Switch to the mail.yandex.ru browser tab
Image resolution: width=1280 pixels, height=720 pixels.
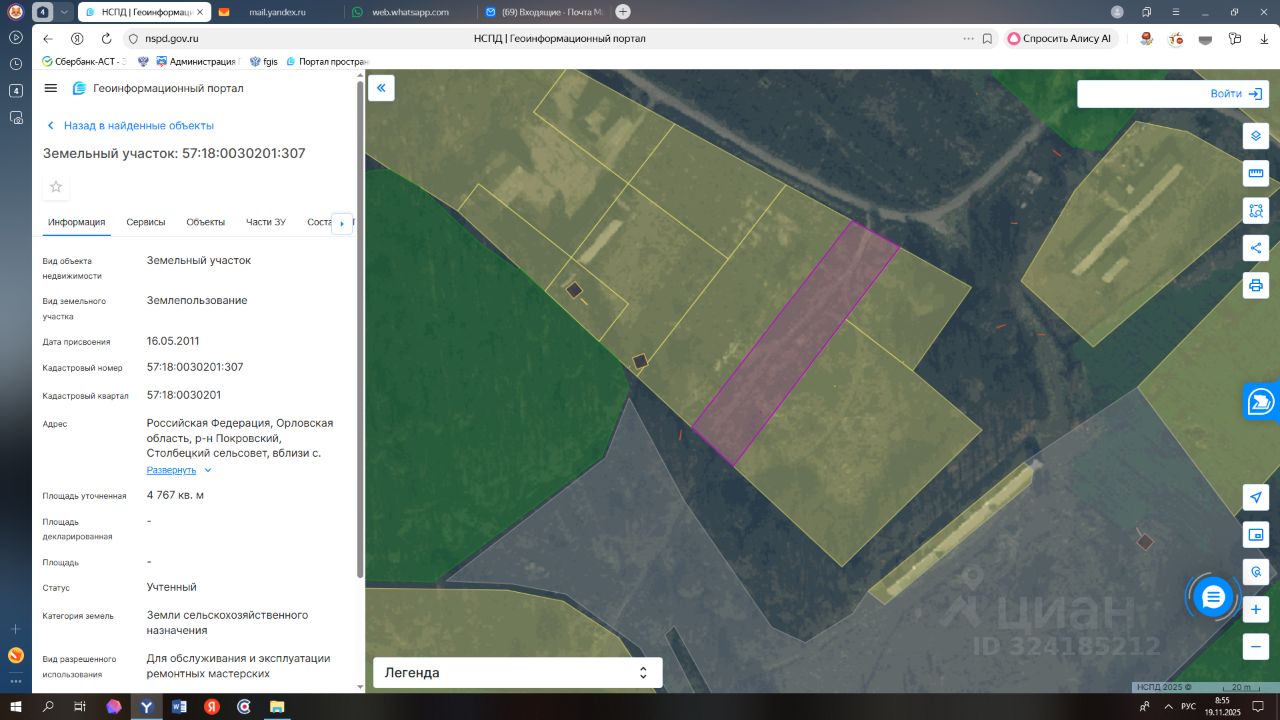click(x=277, y=12)
